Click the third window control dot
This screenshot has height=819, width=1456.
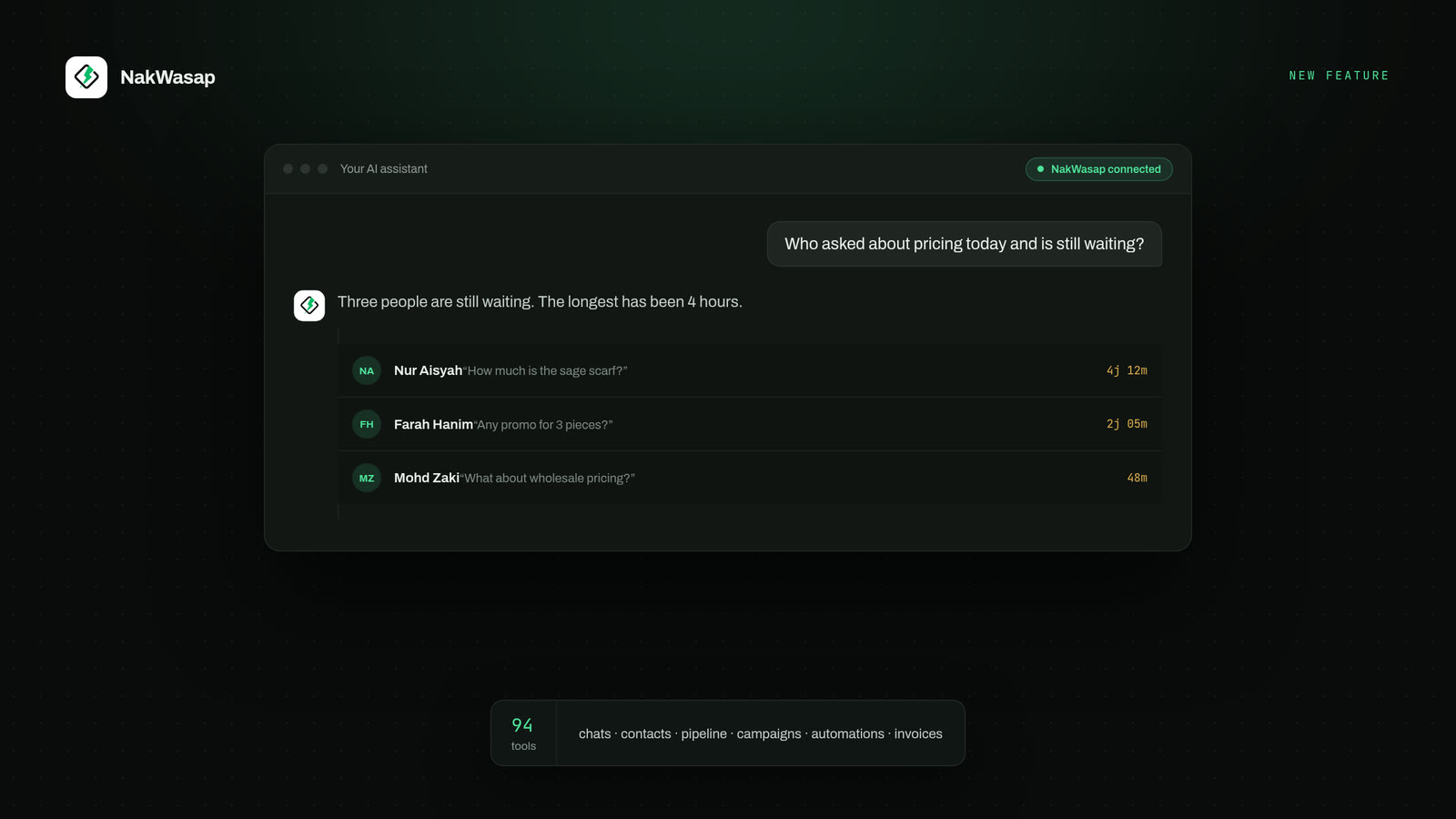pyautogui.click(x=322, y=169)
